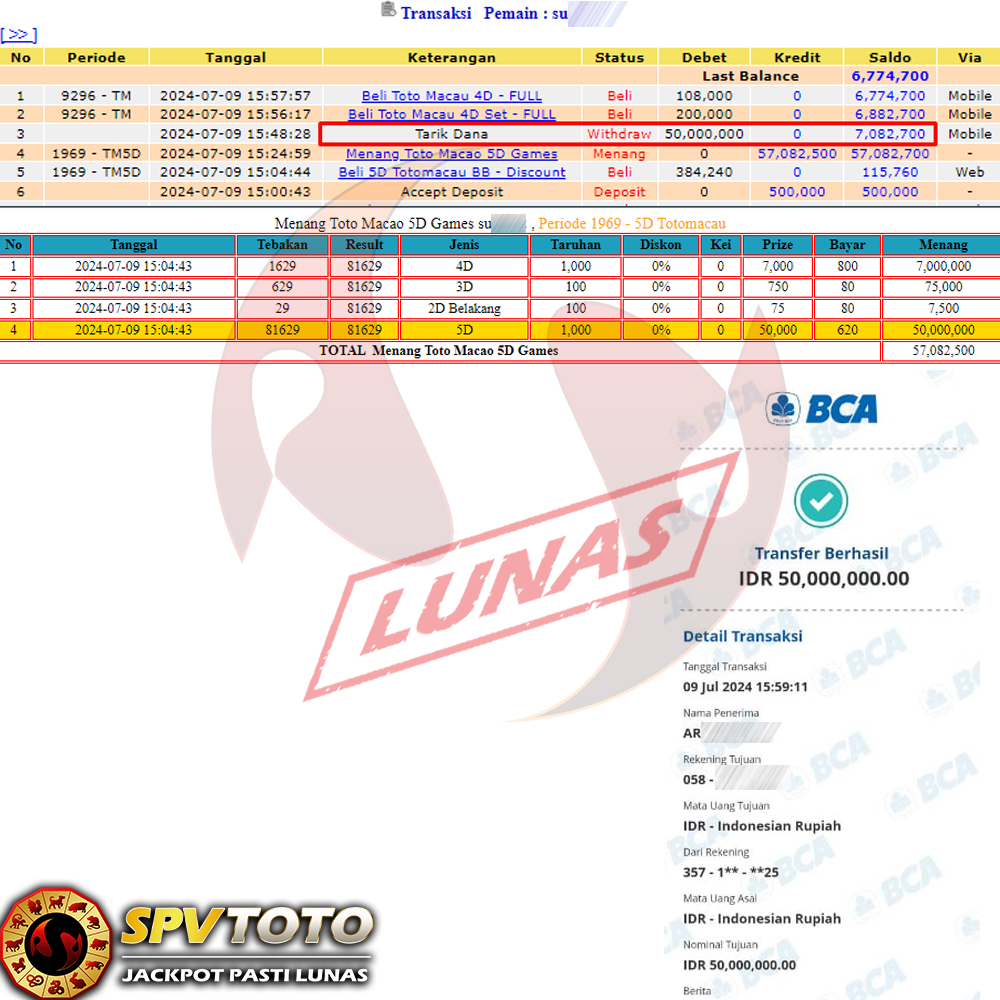This screenshot has width=1000, height=1000.
Task: Click the Saldo column header
Action: pos(889,58)
